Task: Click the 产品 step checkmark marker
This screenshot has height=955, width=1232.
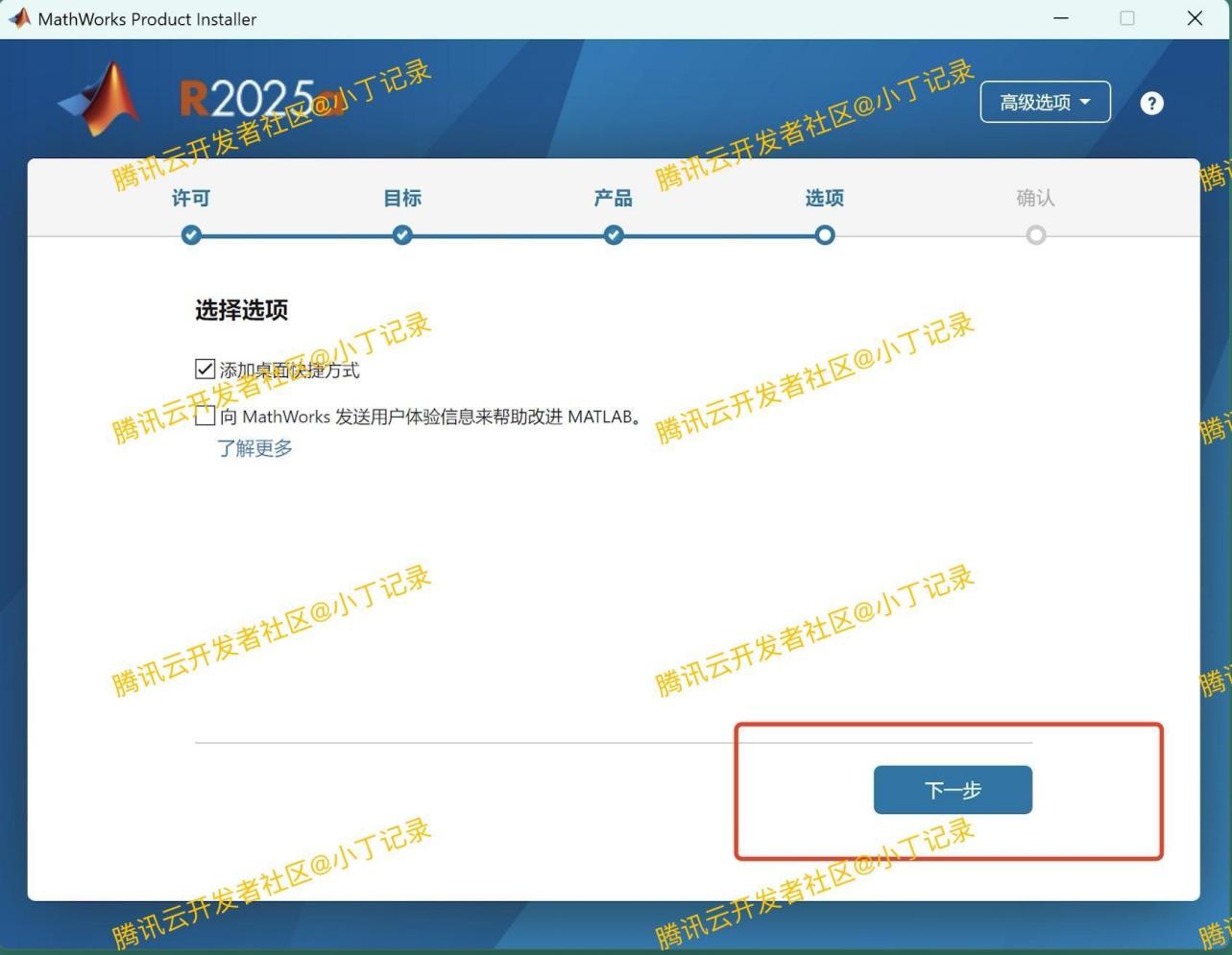Action: tap(614, 235)
